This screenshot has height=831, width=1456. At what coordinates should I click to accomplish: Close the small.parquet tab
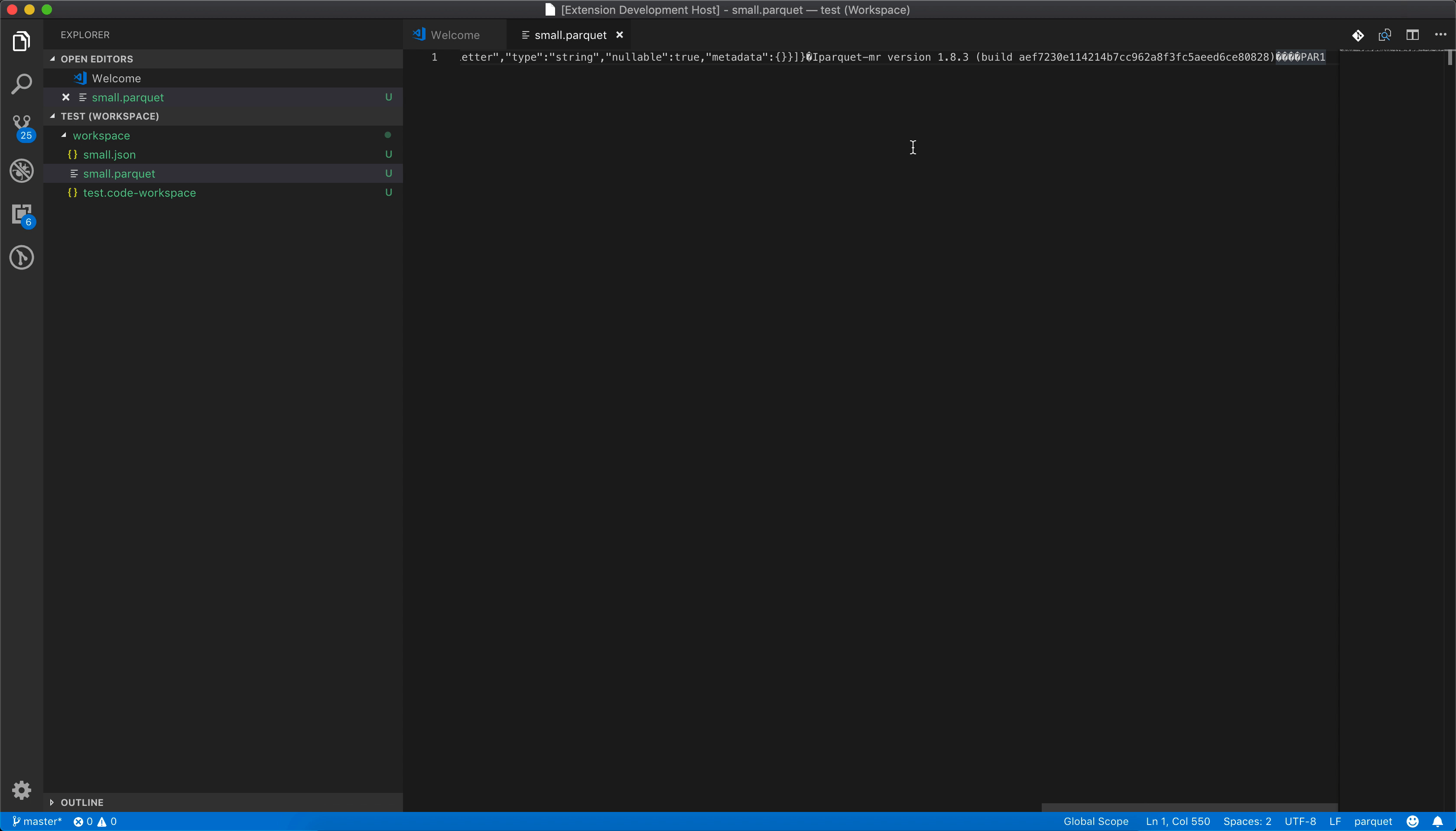pos(619,35)
